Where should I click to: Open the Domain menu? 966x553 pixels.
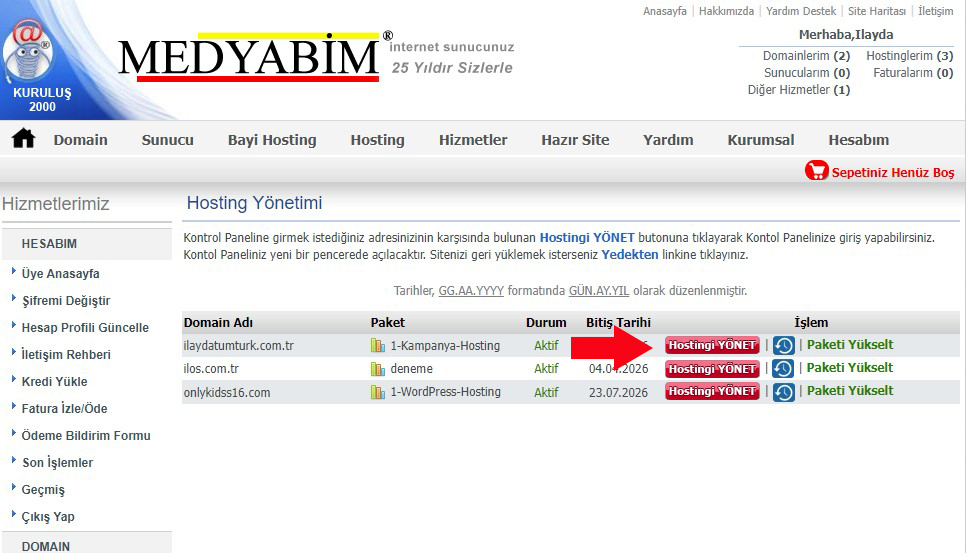point(81,140)
